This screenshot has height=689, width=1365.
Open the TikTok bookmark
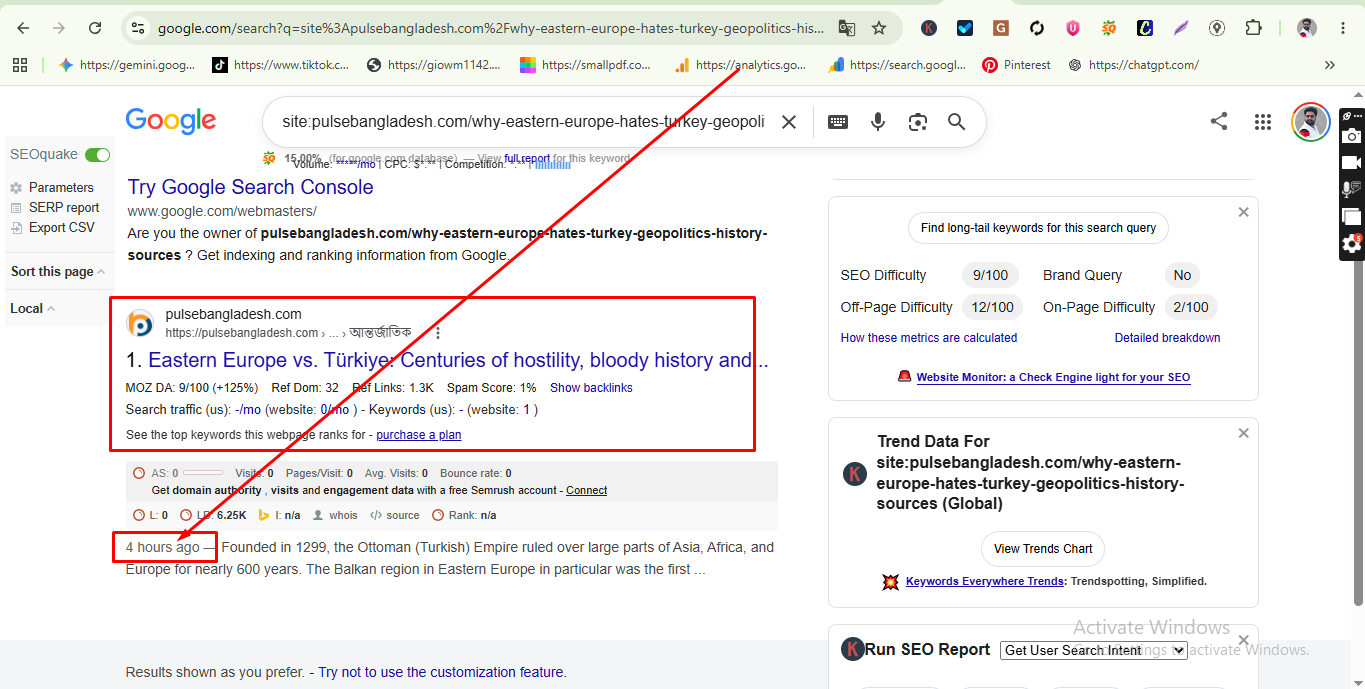tap(281, 65)
